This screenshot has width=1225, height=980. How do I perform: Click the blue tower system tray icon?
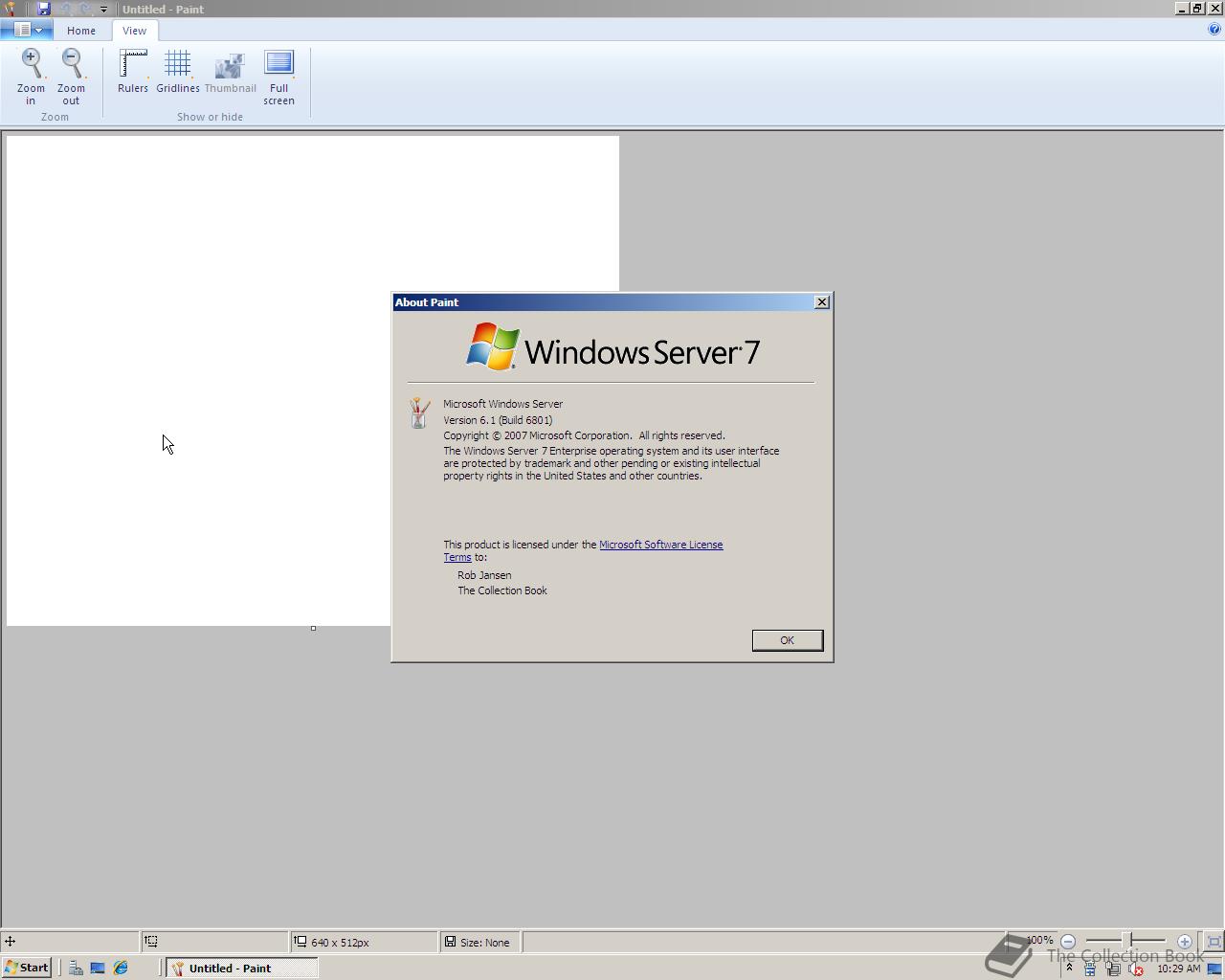click(1090, 969)
